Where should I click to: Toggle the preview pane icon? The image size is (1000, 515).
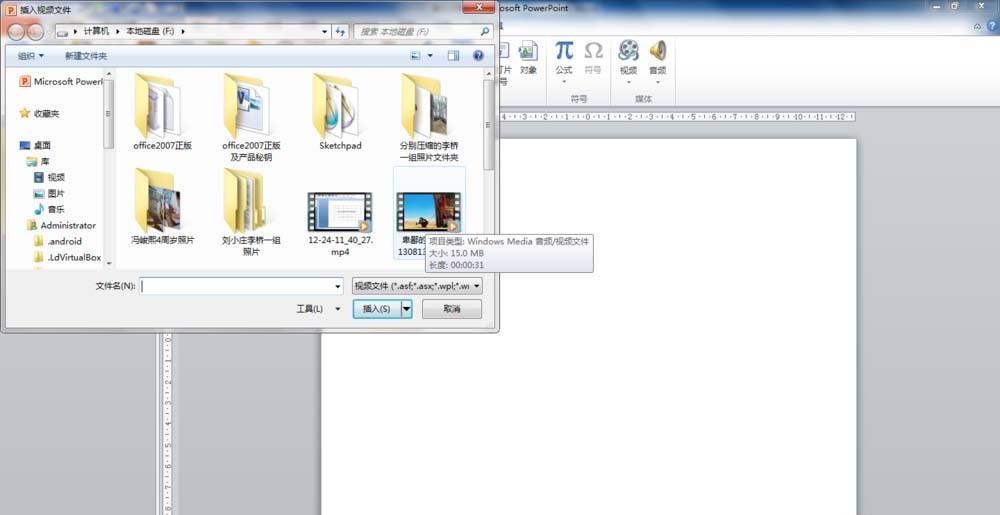pos(453,56)
